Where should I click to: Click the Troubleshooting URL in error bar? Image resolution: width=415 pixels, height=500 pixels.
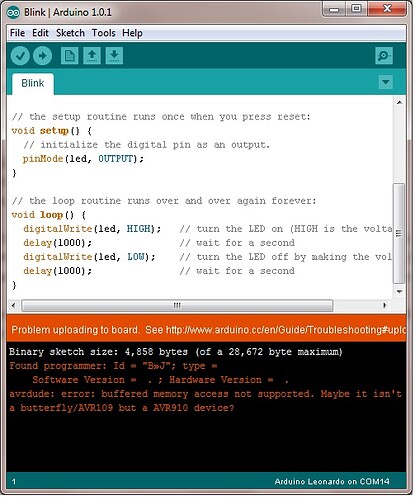coord(286,330)
